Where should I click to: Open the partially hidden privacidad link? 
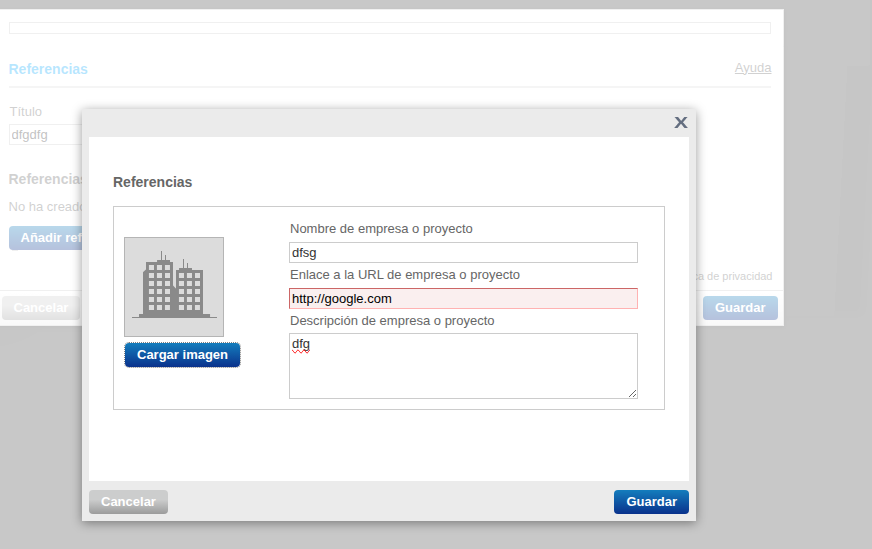tap(734, 277)
